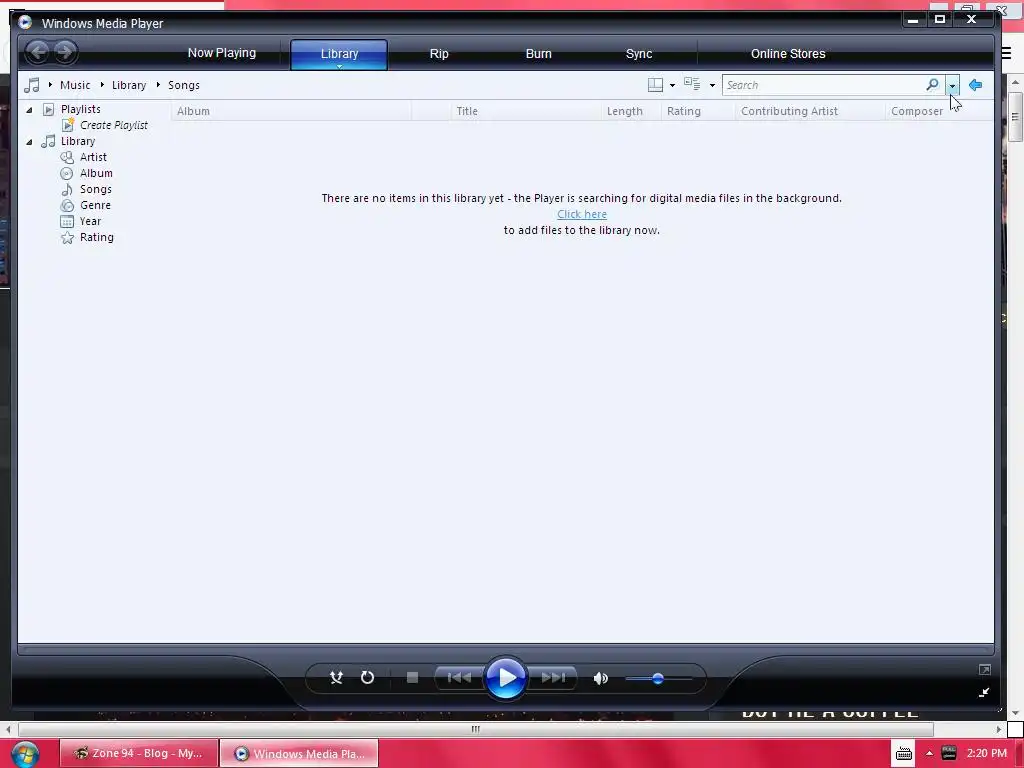Show hidden system tray icons

(929, 754)
